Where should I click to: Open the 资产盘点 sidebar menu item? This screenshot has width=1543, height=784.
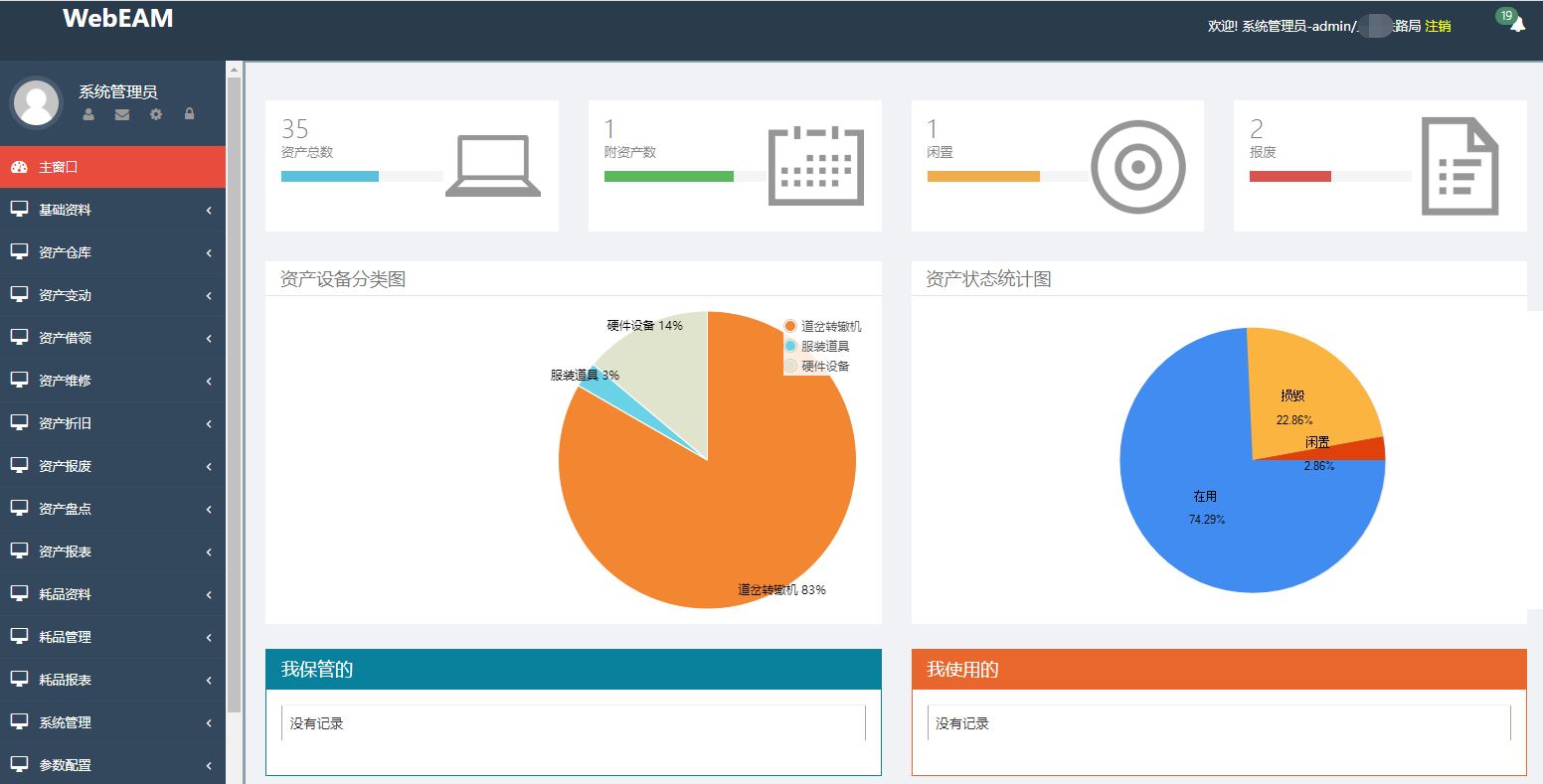[x=65, y=509]
